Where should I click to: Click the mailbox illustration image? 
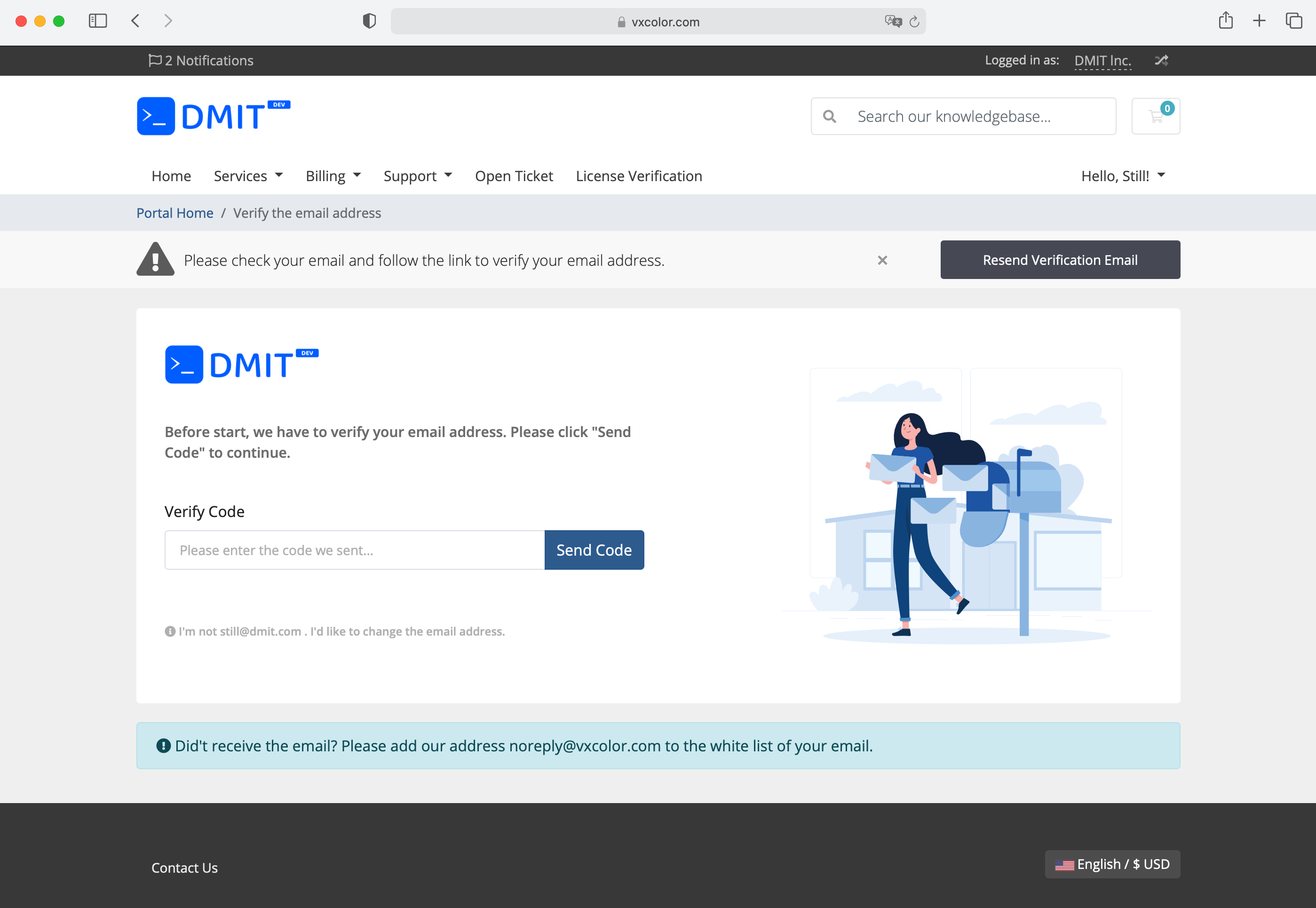pyautogui.click(x=966, y=506)
